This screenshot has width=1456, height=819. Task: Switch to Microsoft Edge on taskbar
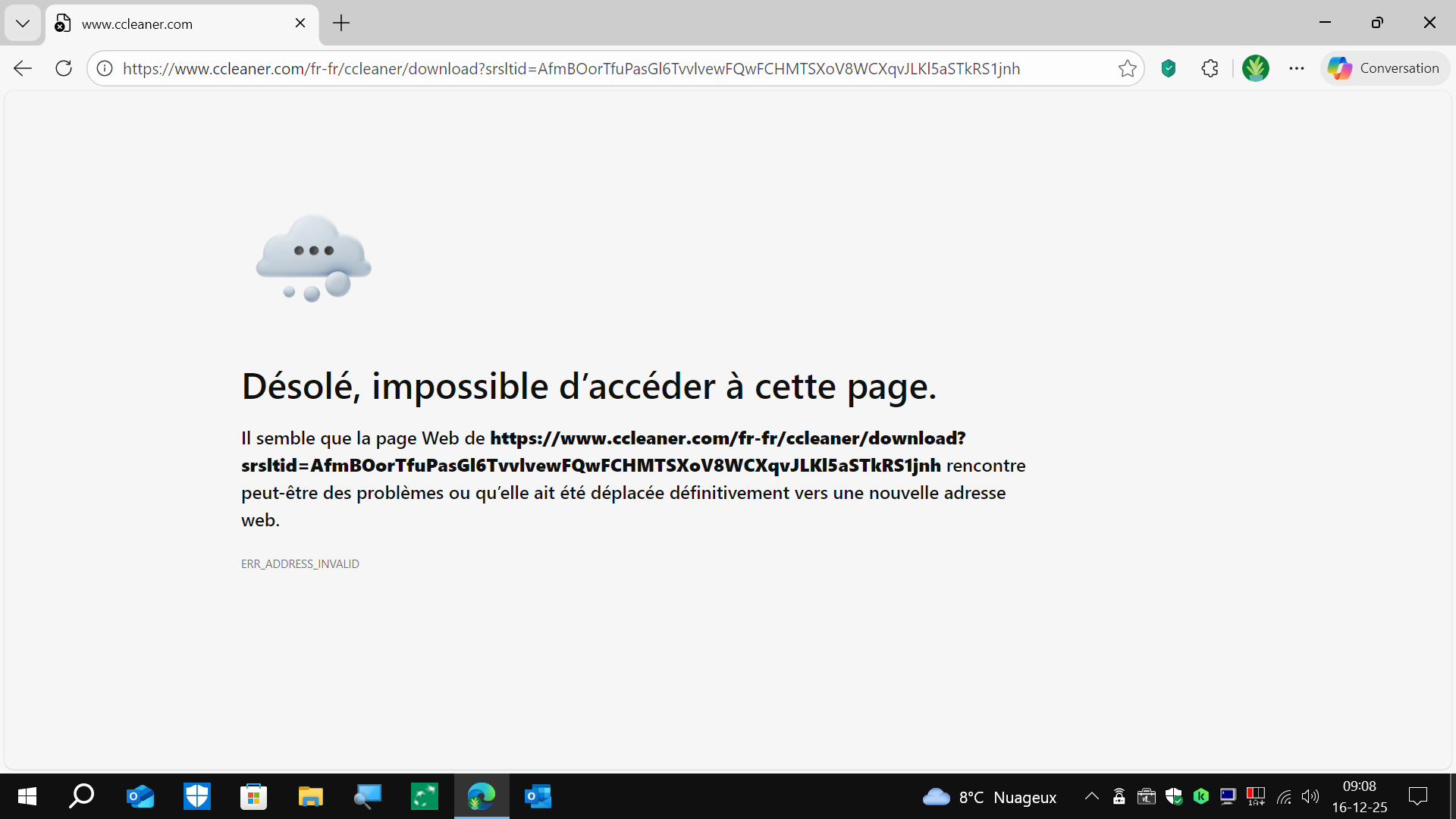(x=482, y=796)
